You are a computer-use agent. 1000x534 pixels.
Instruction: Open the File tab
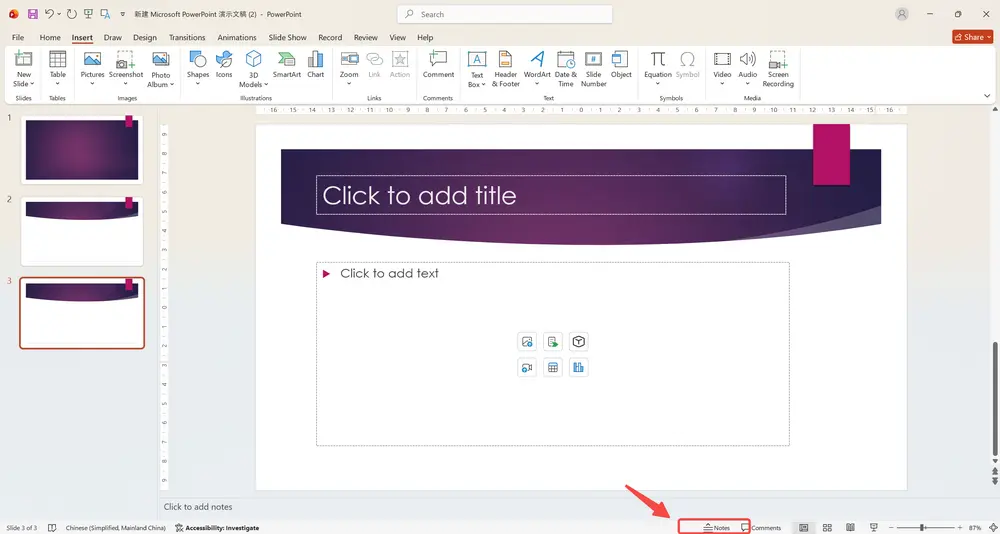[18, 38]
